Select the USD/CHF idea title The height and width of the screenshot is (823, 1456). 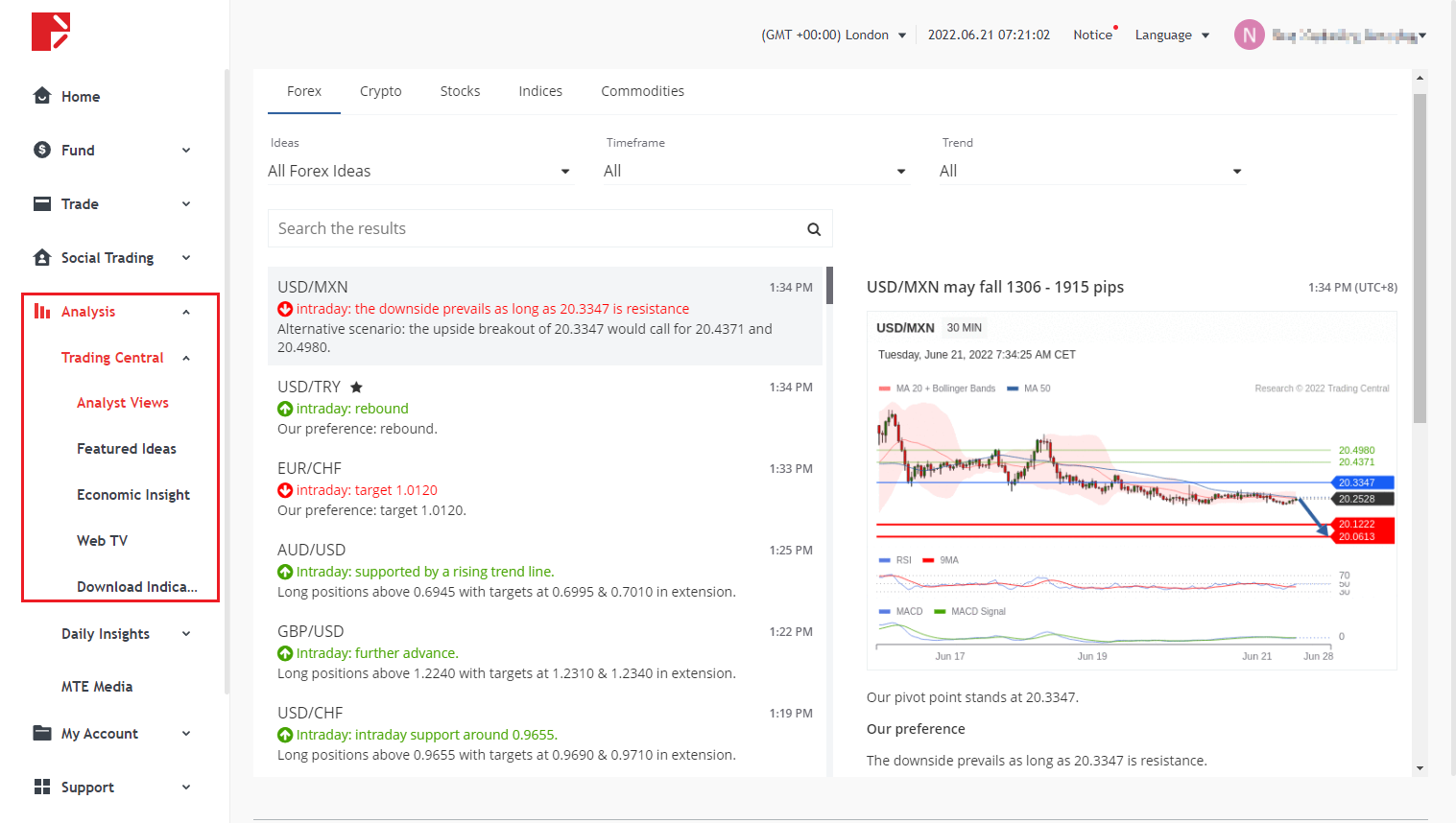pos(310,713)
